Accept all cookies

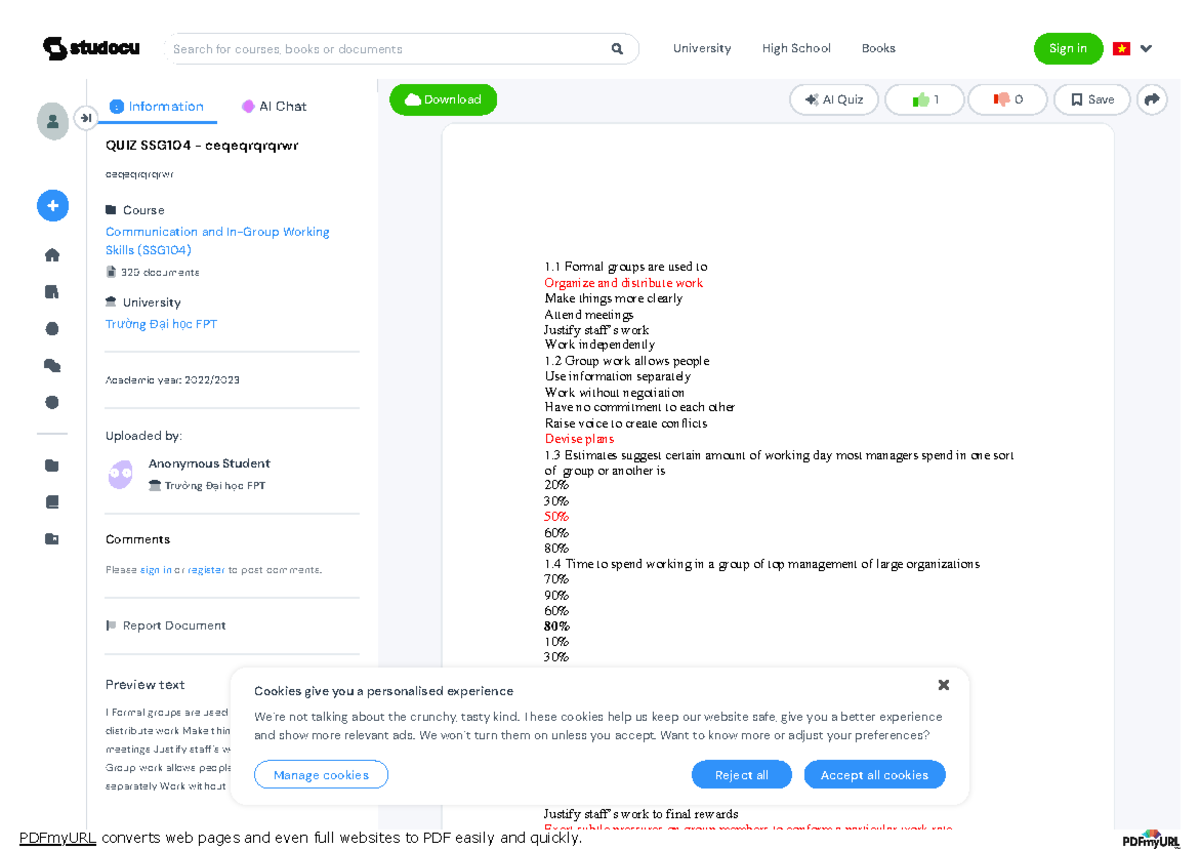click(874, 774)
